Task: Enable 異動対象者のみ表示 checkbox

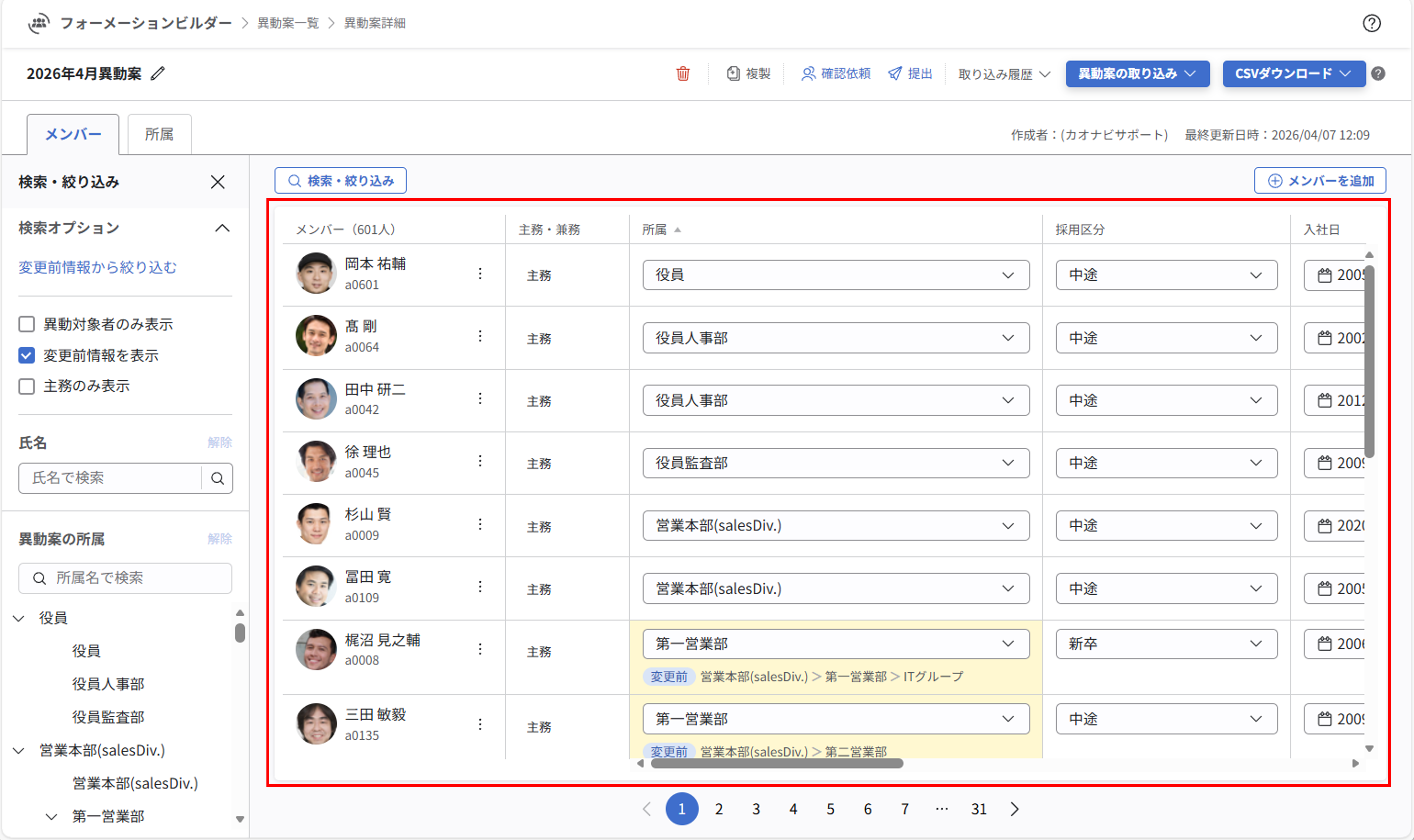Action: click(x=26, y=324)
